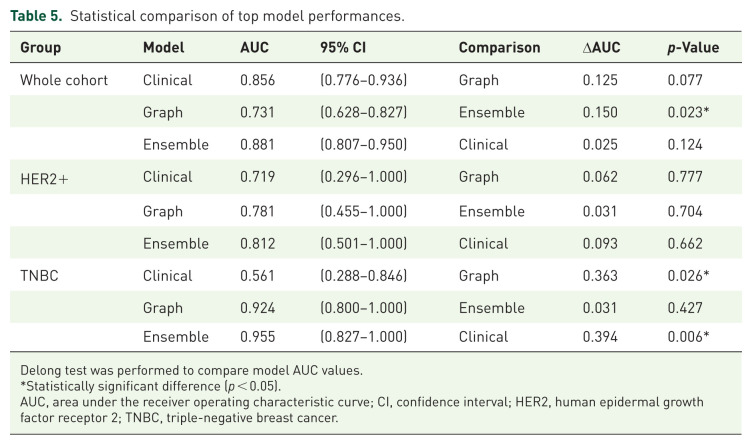This screenshot has width=752, height=445.
Task: Click the Table 5 caption label
Action: coord(36,16)
